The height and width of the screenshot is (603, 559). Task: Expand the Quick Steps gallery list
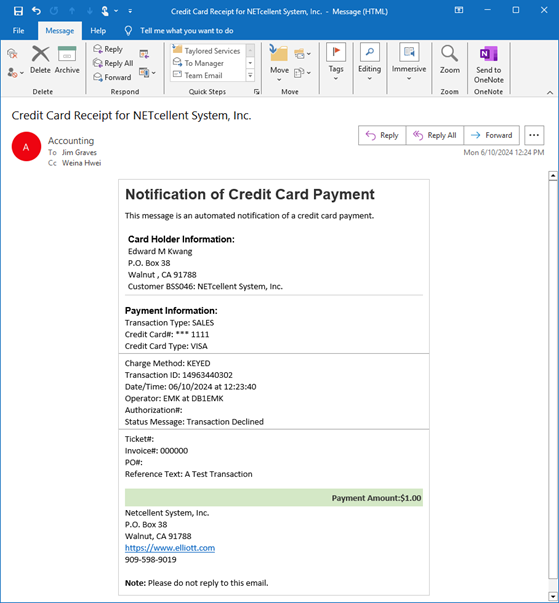pyautogui.click(x=250, y=75)
